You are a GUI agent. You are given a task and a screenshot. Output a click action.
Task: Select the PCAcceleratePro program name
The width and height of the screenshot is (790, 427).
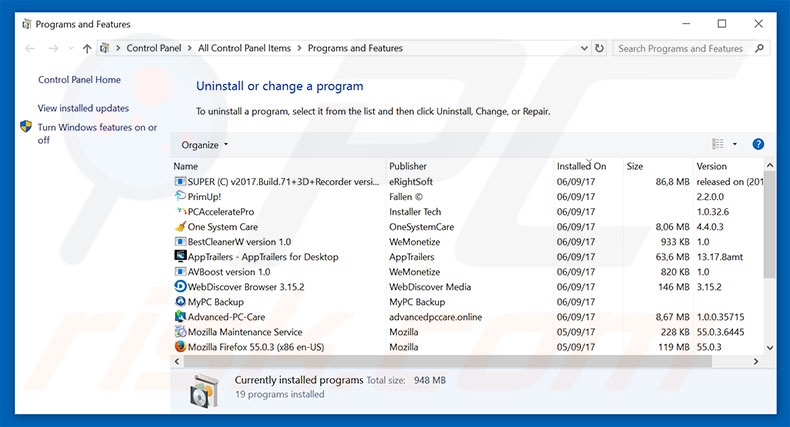point(221,211)
